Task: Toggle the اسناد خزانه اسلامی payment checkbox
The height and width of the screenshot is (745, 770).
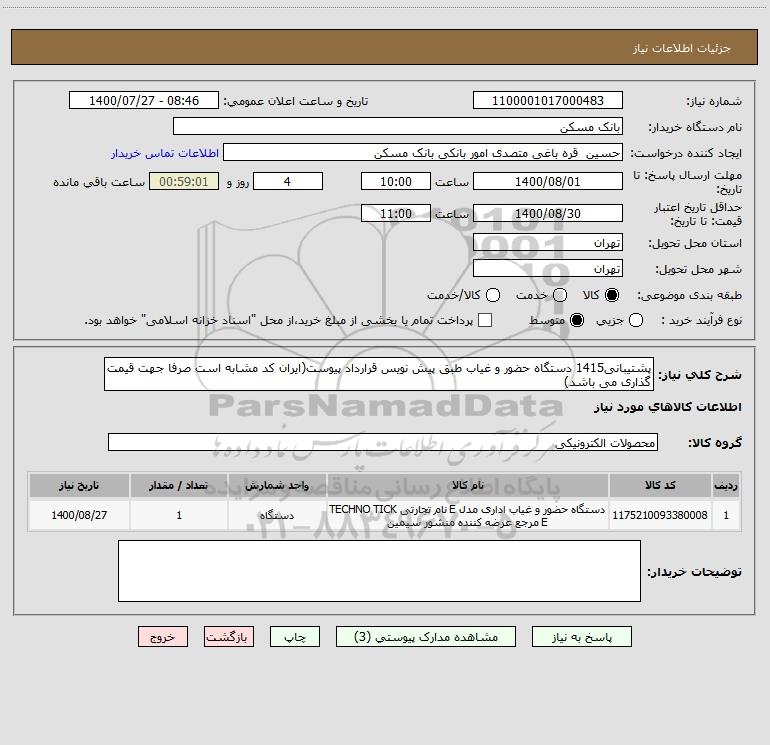Action: pos(485,320)
